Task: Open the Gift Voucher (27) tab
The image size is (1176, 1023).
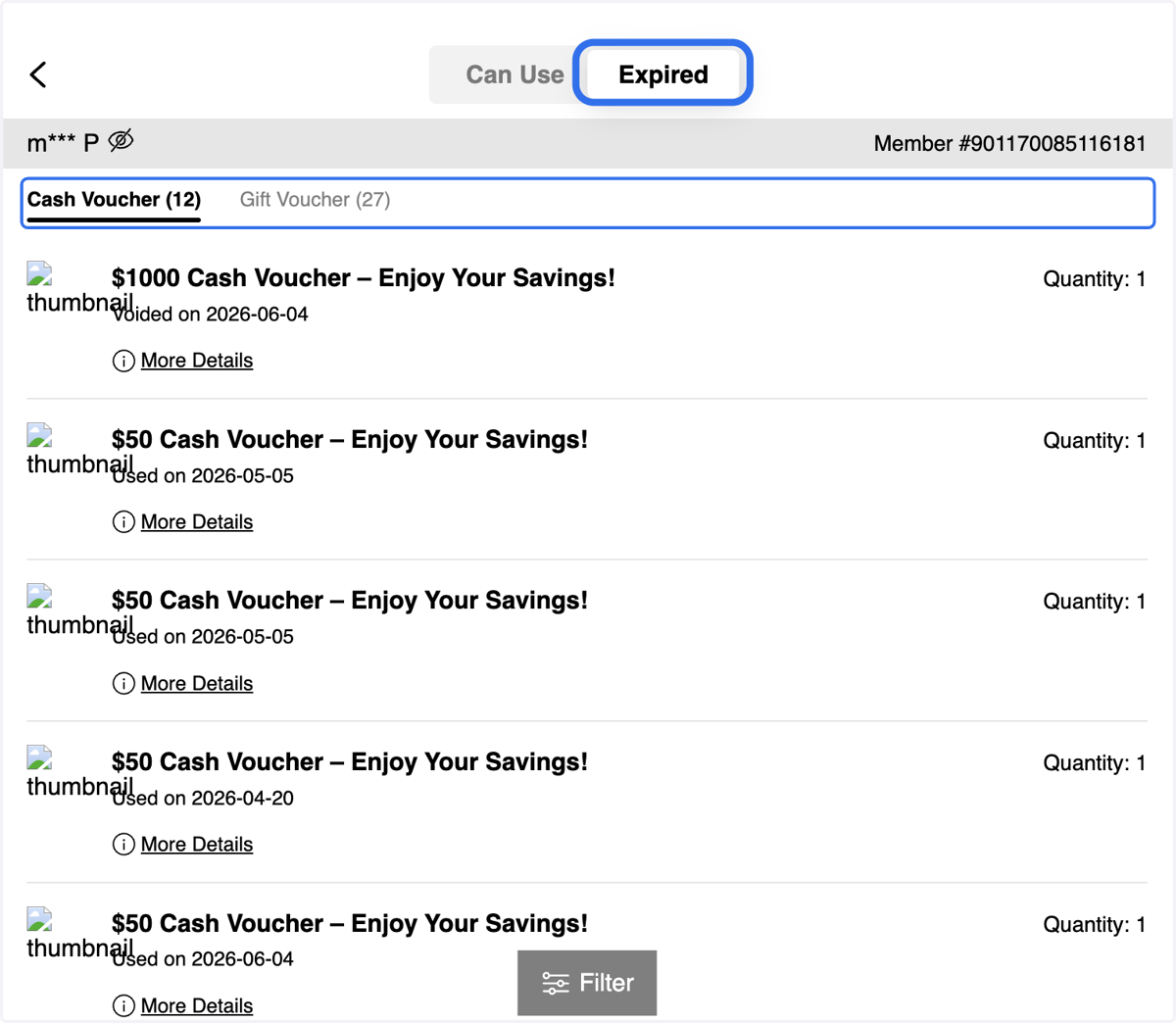Action: point(316,200)
